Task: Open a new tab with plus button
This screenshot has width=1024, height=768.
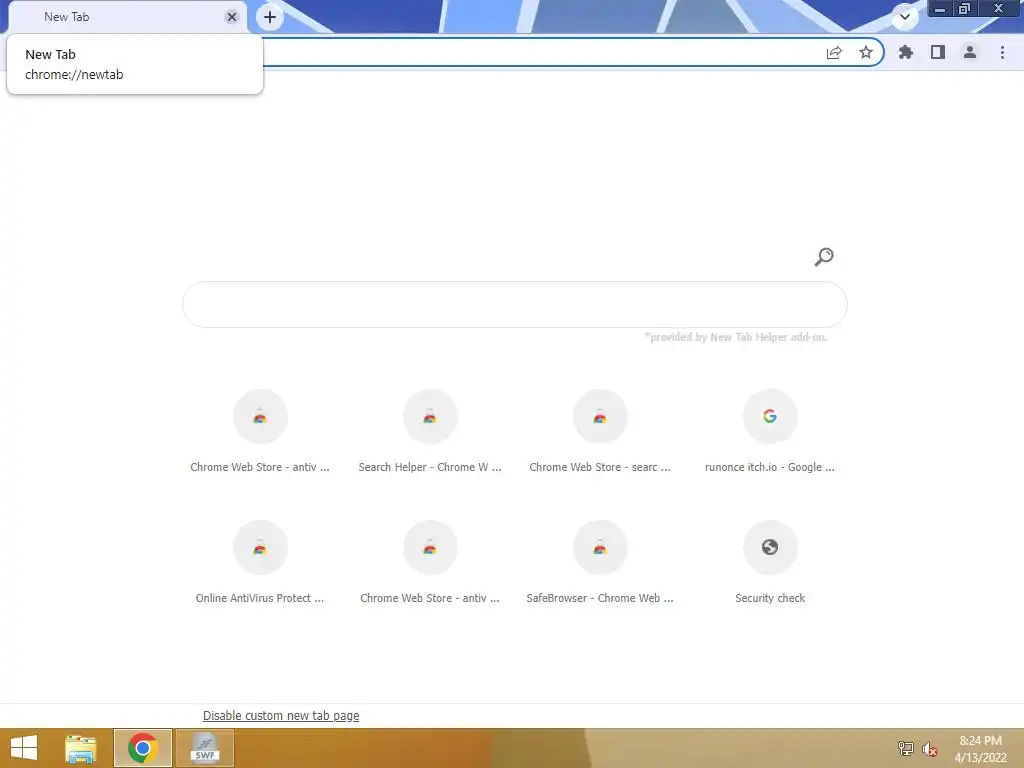Action: pos(270,17)
